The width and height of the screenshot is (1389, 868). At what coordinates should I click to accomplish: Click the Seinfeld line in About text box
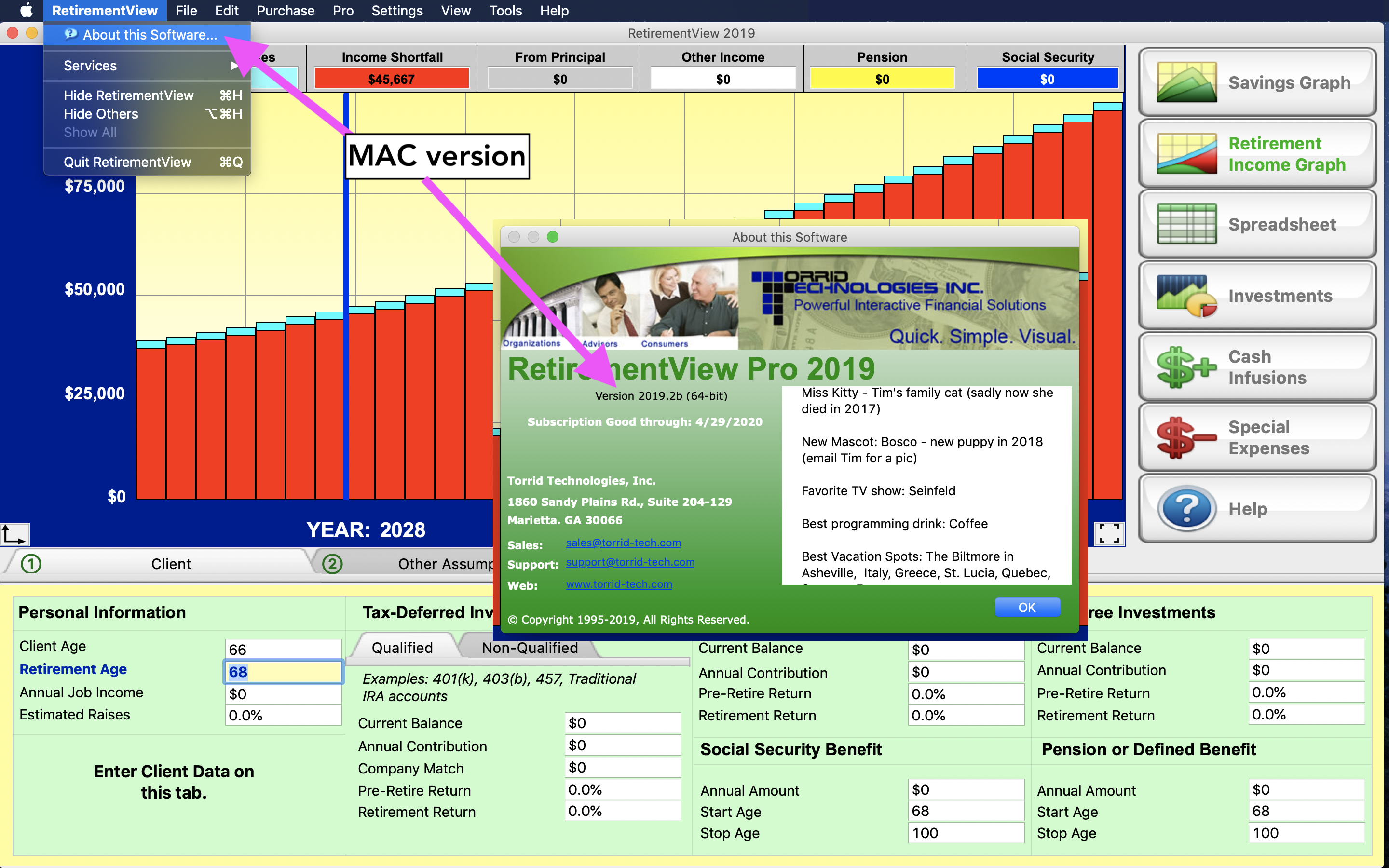[878, 491]
